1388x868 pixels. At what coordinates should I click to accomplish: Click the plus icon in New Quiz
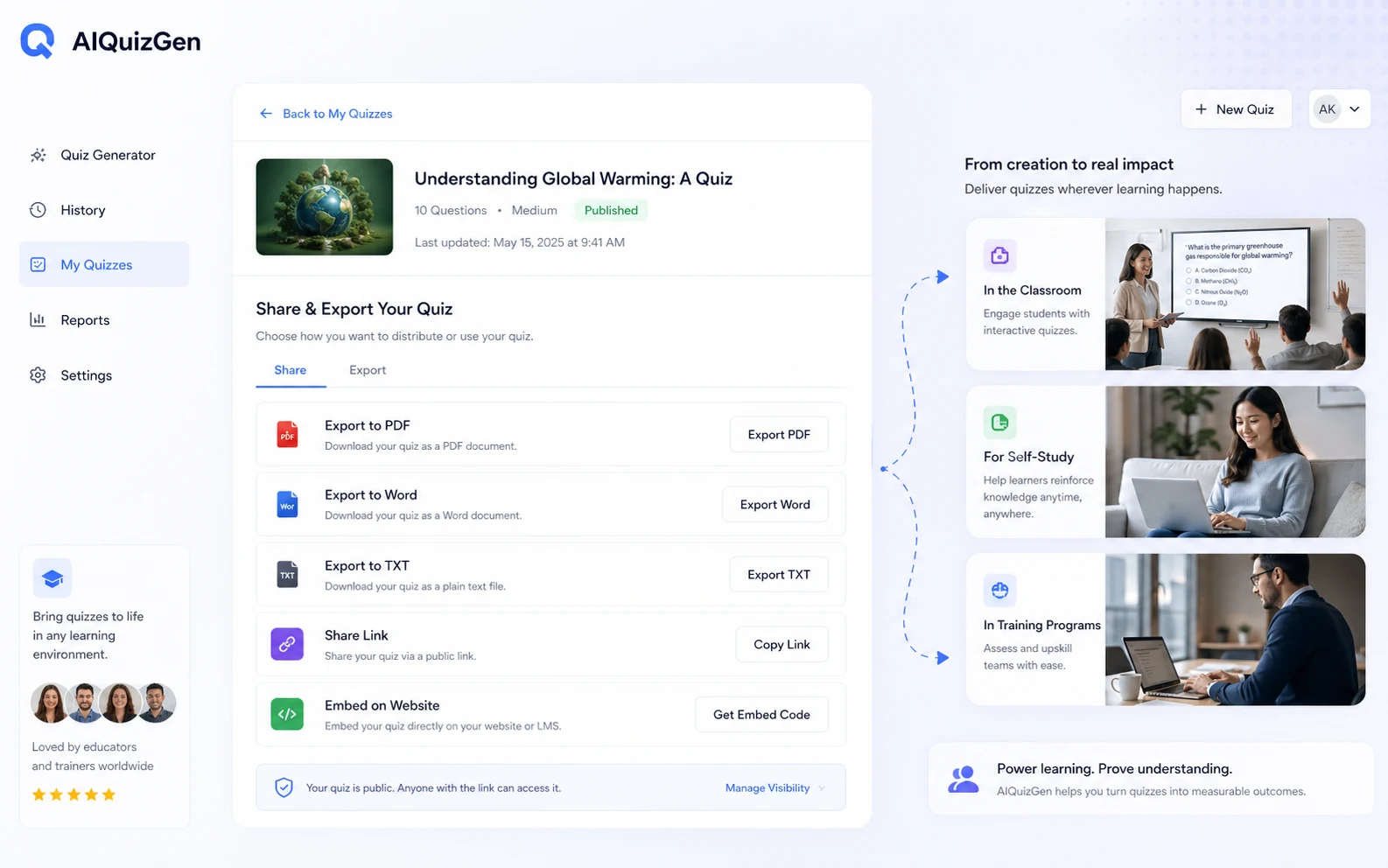tap(1201, 109)
